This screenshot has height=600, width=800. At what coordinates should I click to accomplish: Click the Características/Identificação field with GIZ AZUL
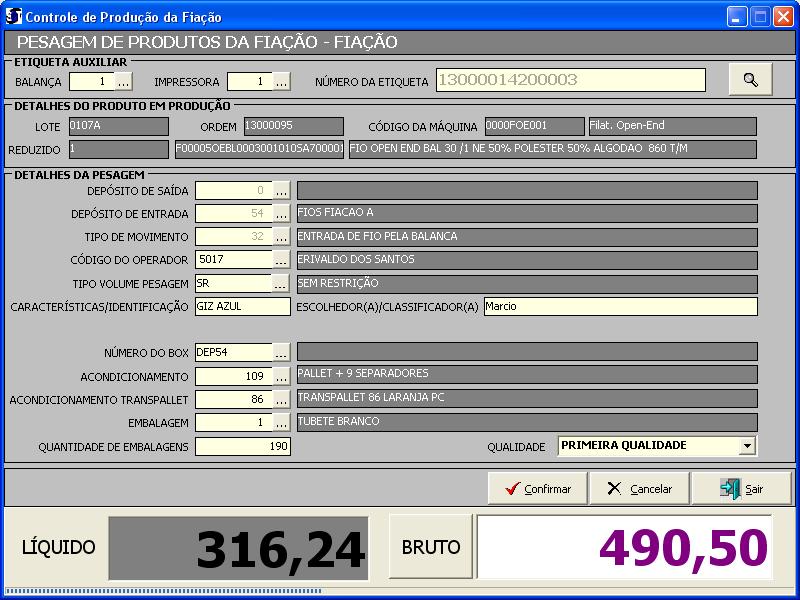[x=242, y=307]
